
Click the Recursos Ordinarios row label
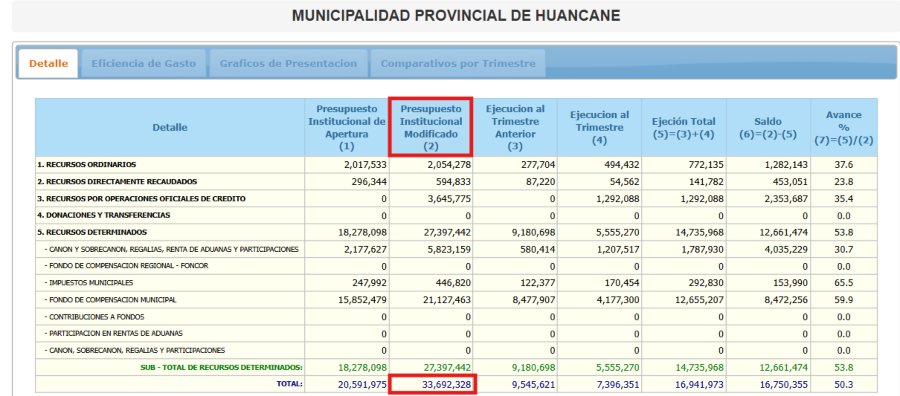click(86, 165)
